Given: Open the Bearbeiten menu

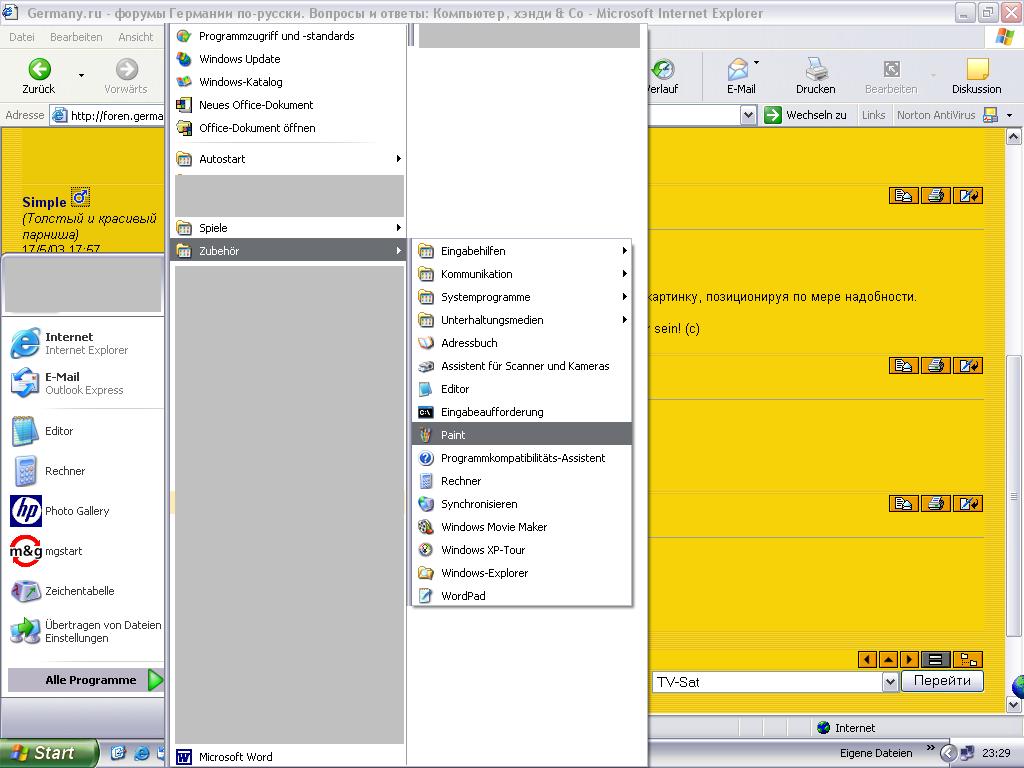Looking at the screenshot, I should coord(76,37).
